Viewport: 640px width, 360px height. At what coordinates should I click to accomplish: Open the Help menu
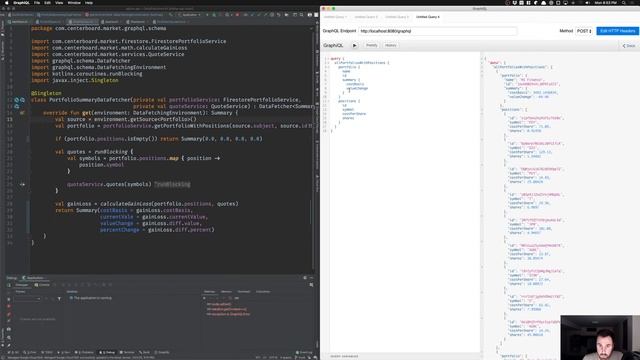point(89,3)
